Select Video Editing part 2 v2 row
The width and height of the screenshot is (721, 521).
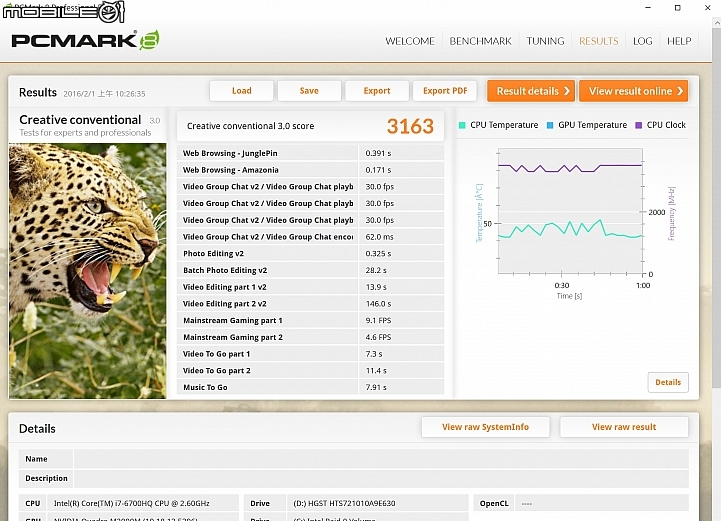(310, 303)
